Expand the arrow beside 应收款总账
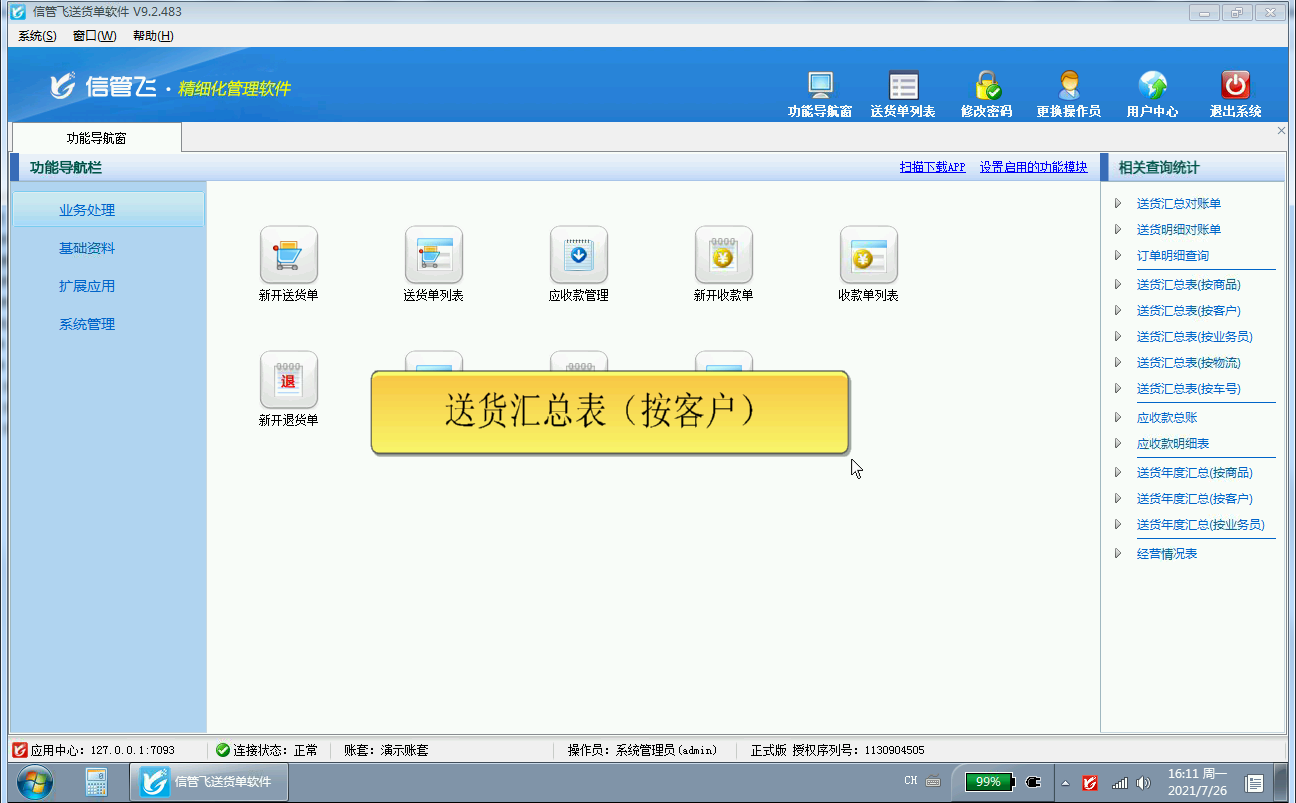The height and width of the screenshot is (803, 1296). (1118, 418)
